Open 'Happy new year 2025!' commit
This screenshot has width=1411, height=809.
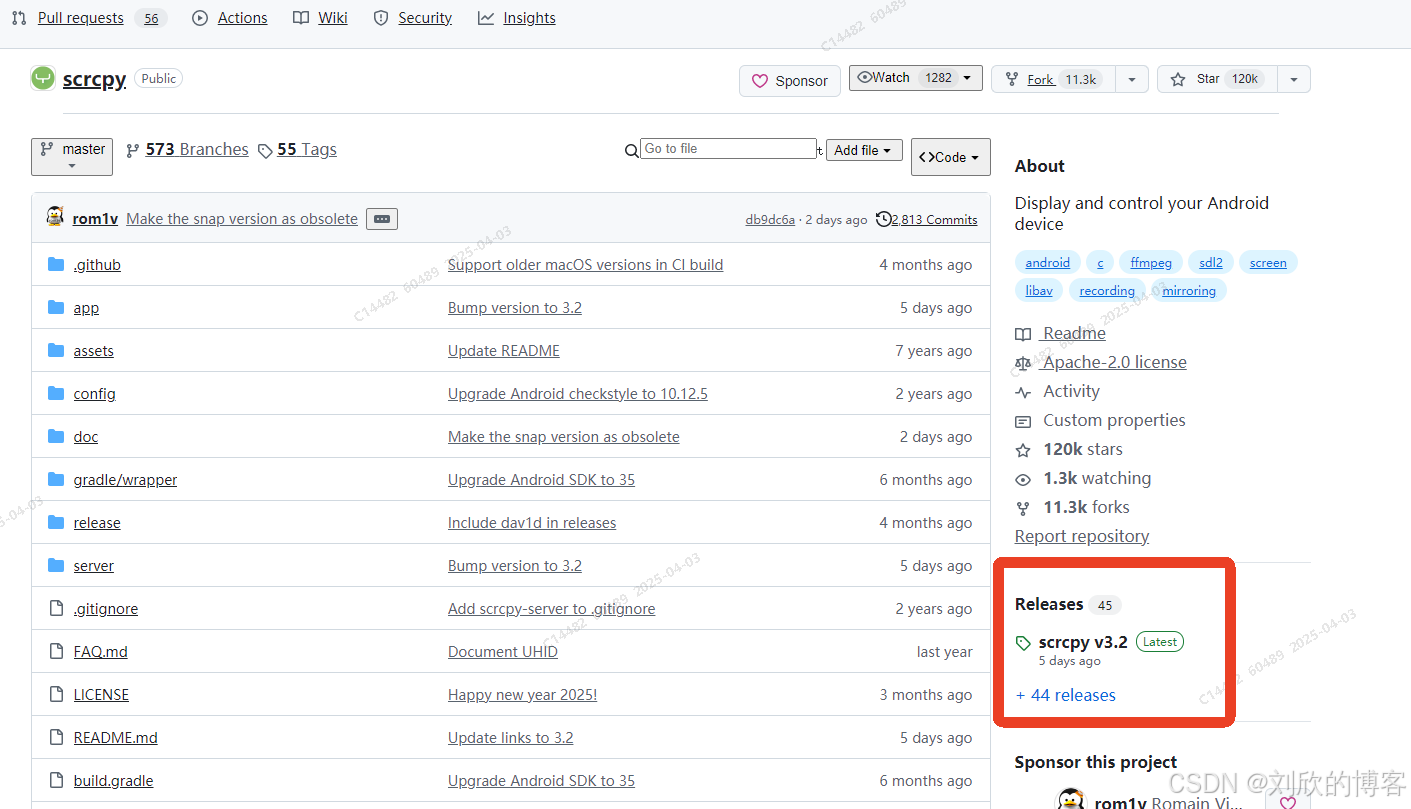click(522, 695)
